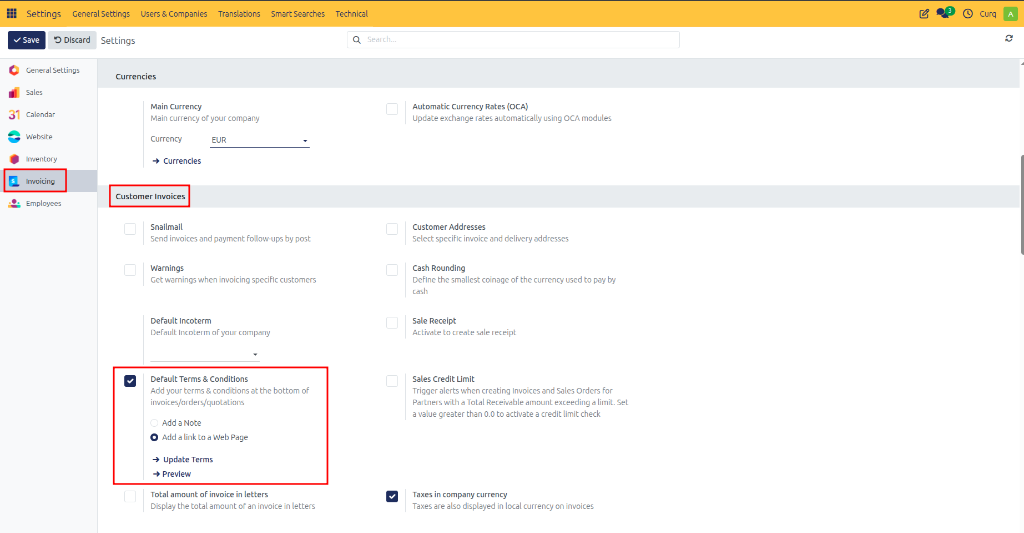Viewport: 1024px width, 533px height.
Task: Follow the Preview link
Action: coord(172,474)
